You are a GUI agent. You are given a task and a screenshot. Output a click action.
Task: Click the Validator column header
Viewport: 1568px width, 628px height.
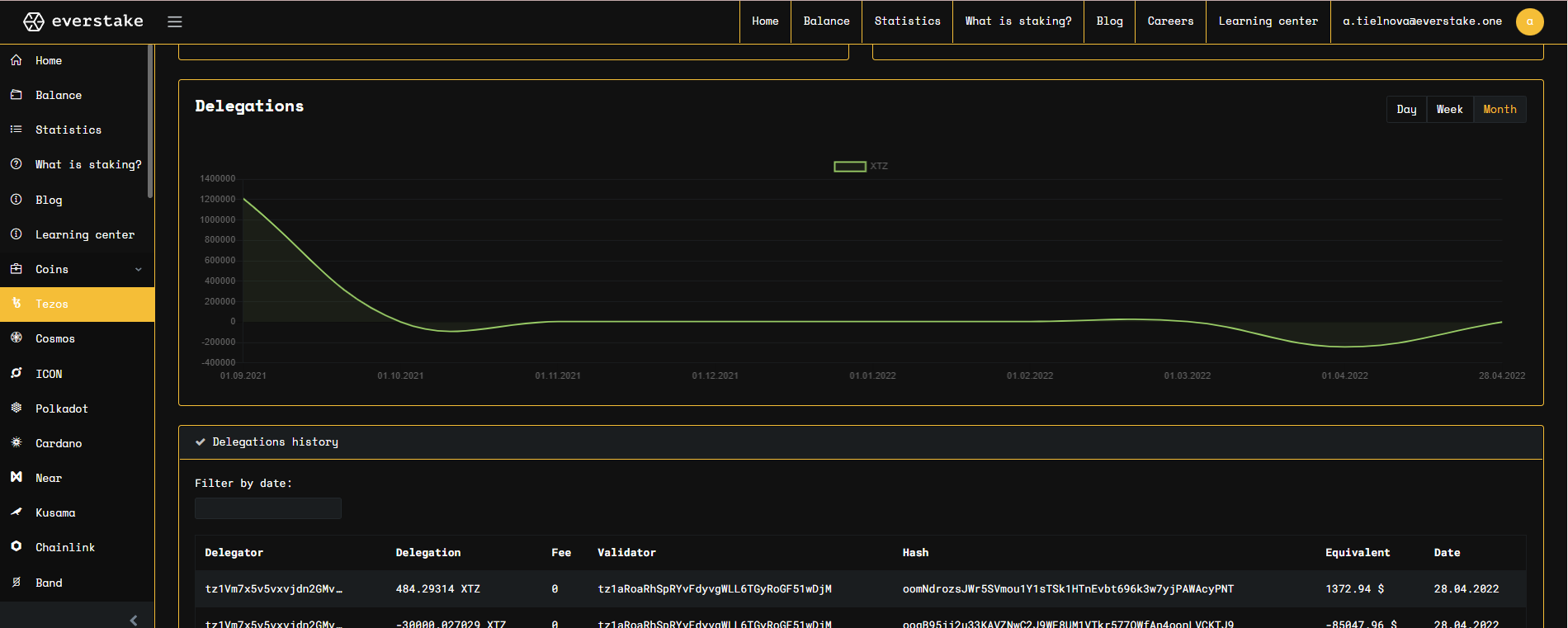pos(626,553)
